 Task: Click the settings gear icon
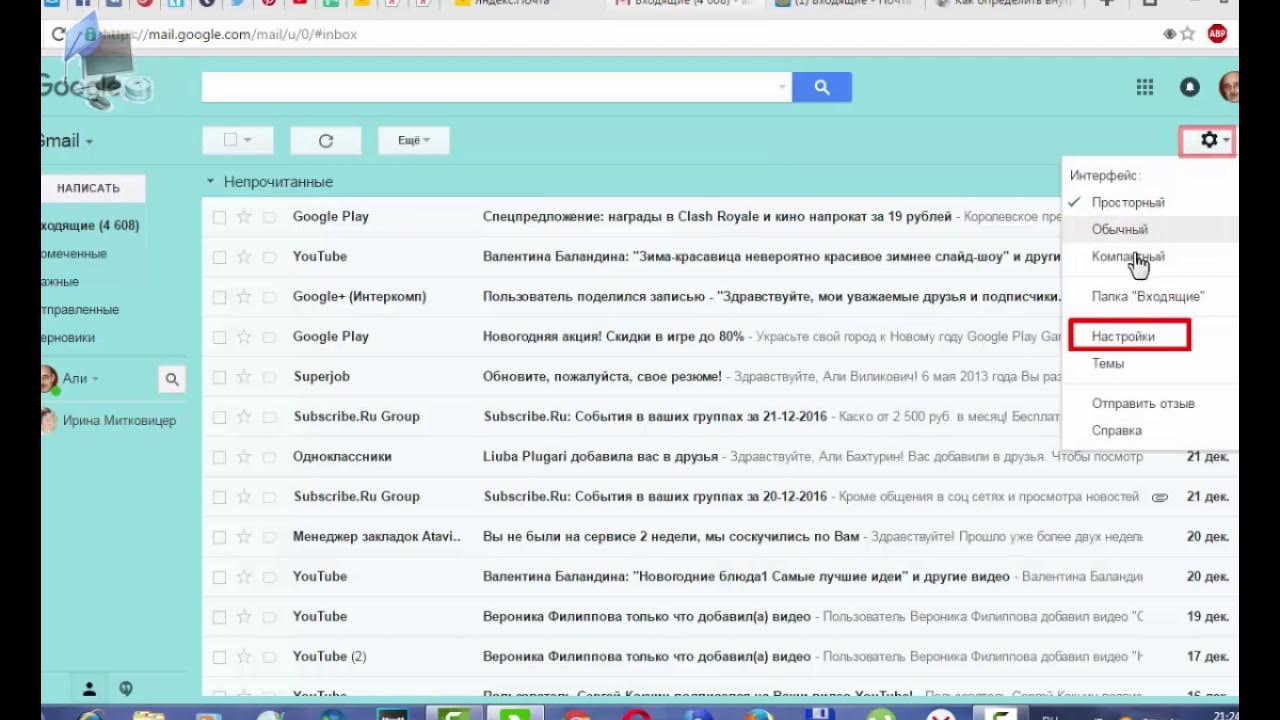1208,141
